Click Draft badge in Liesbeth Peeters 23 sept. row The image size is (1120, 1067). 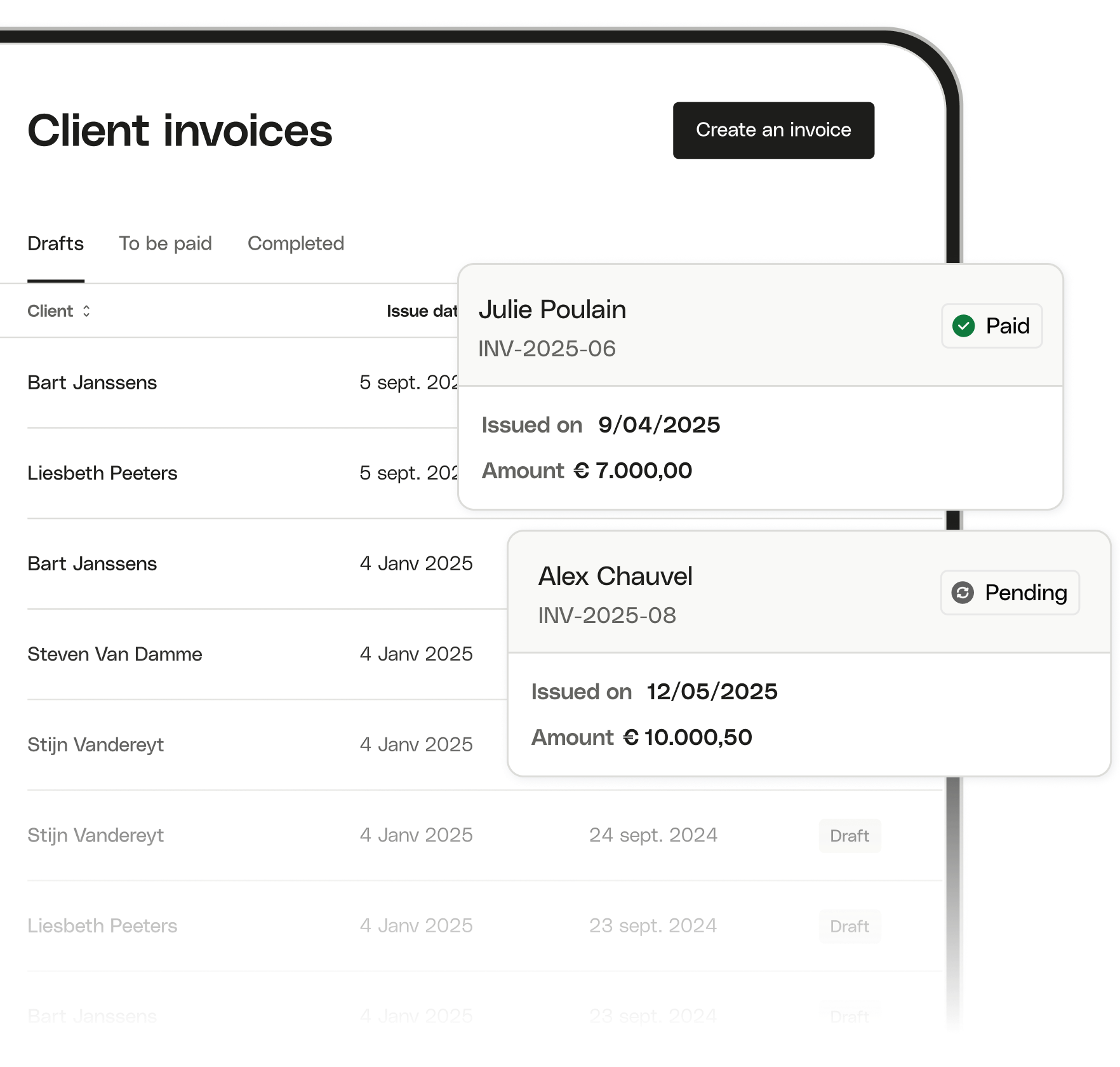click(850, 927)
